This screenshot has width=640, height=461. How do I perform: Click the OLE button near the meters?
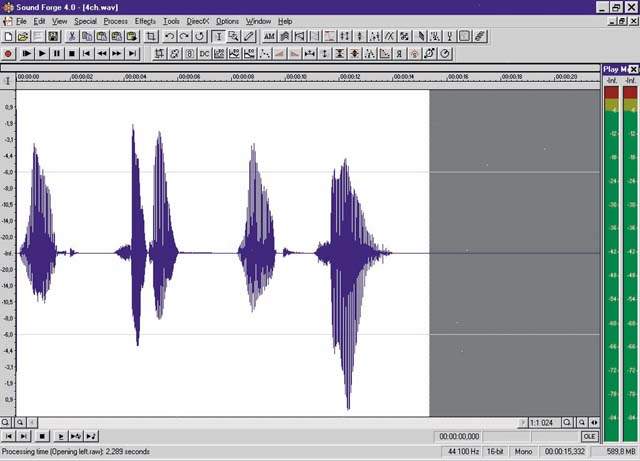coord(590,436)
